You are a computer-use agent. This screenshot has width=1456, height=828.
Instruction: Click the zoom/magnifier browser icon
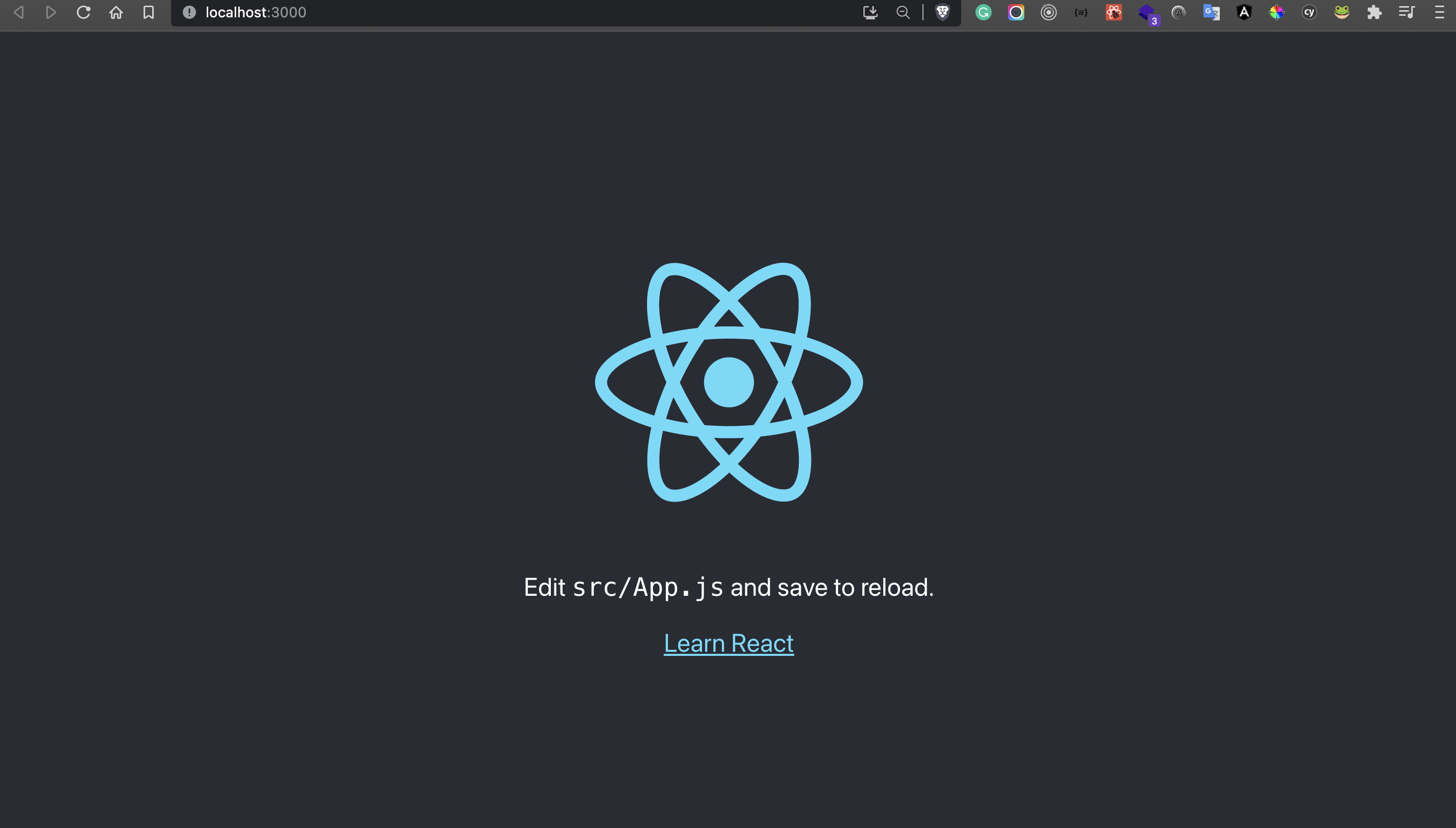coord(902,12)
